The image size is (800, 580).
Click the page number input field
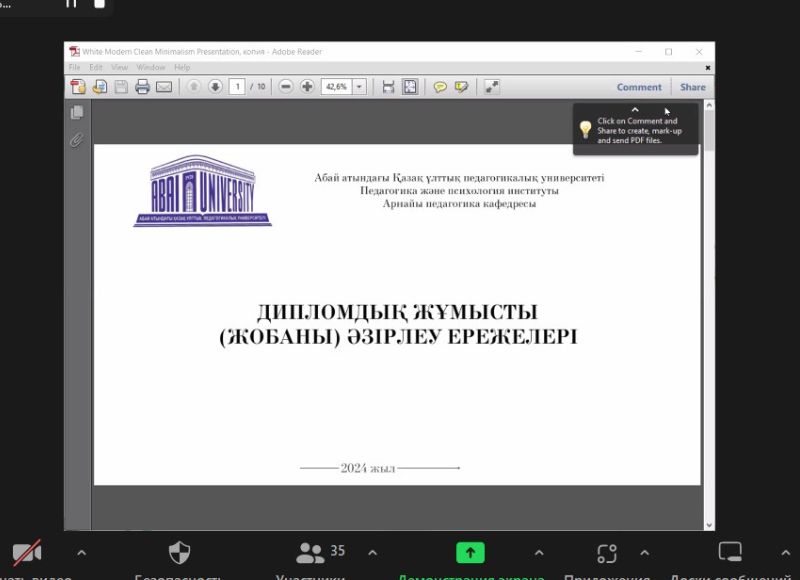tap(237, 87)
